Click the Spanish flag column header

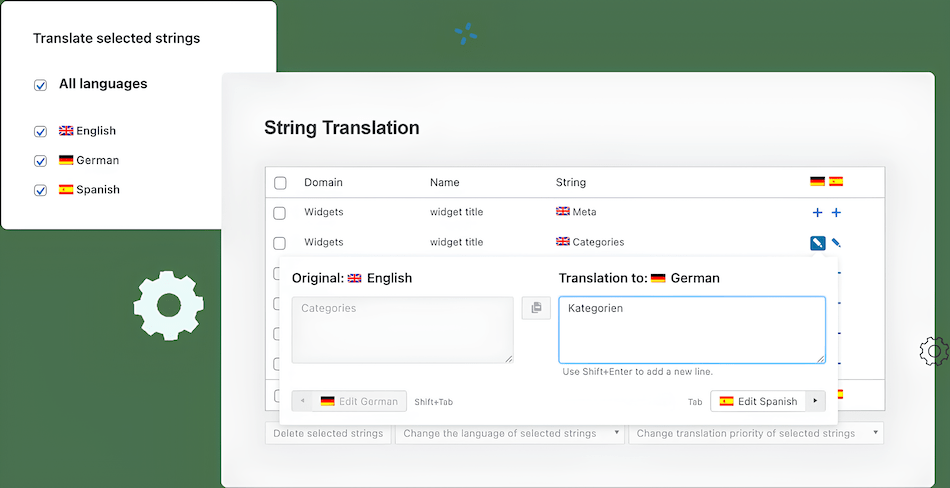point(836,181)
